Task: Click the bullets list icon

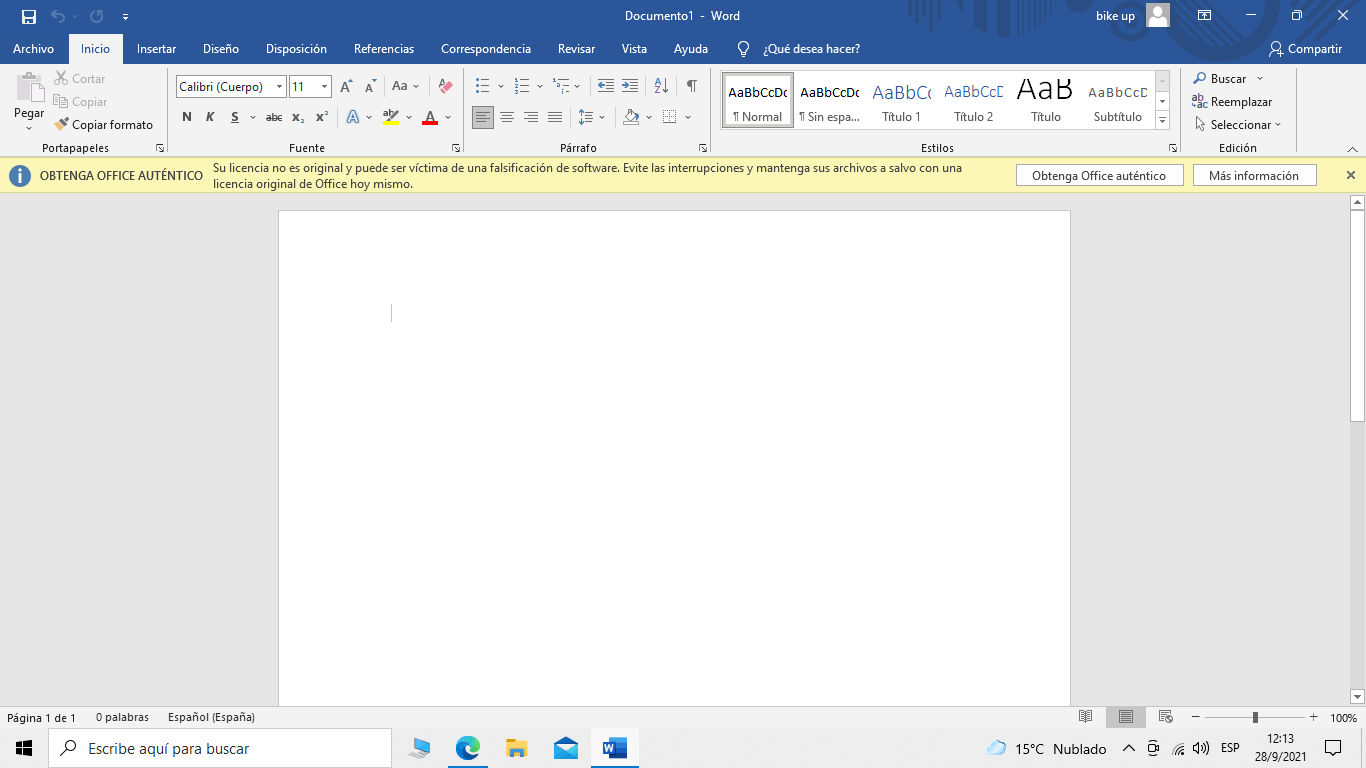Action: [483, 87]
